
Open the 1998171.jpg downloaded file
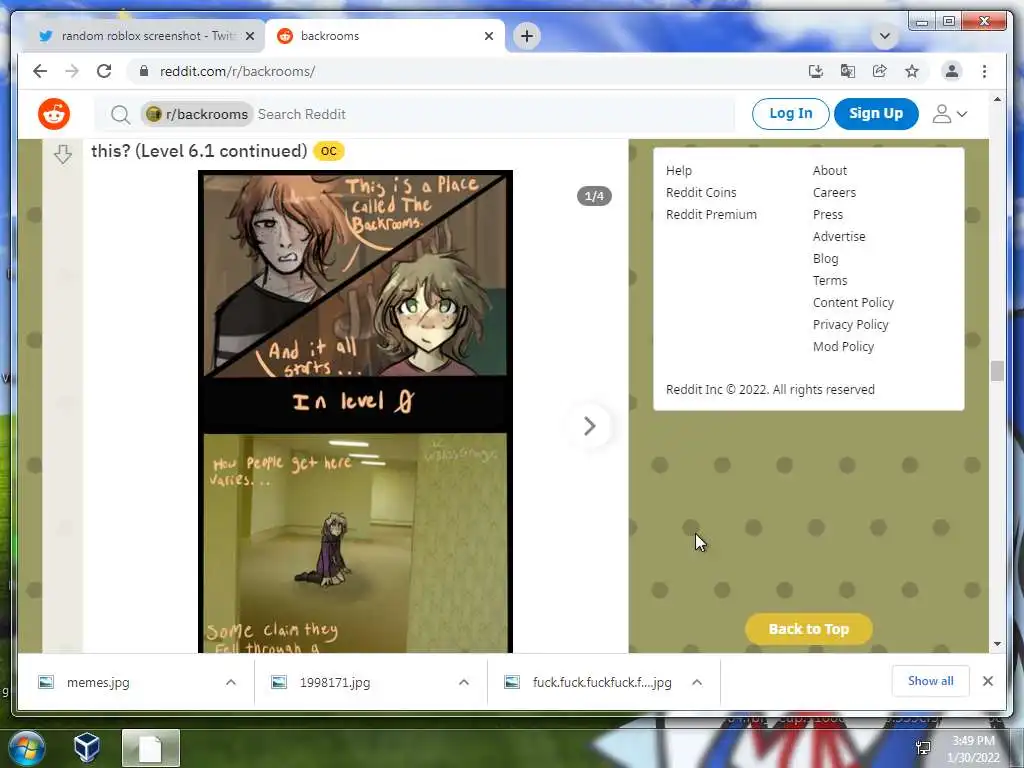(x=334, y=682)
